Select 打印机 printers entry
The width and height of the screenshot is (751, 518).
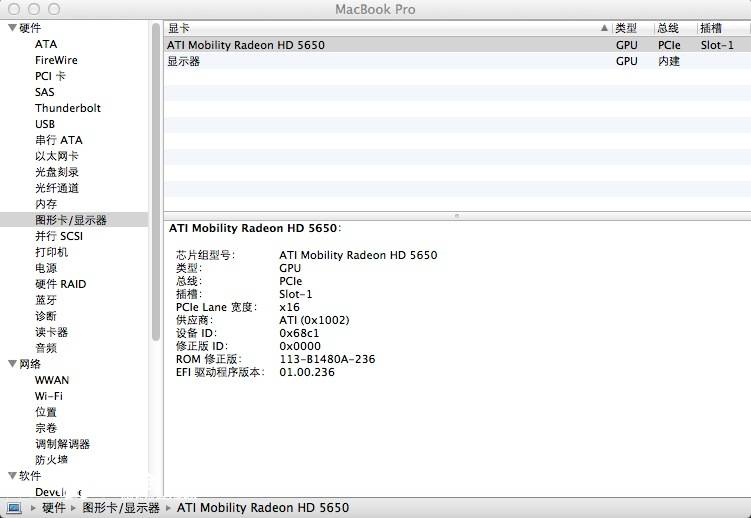point(51,252)
